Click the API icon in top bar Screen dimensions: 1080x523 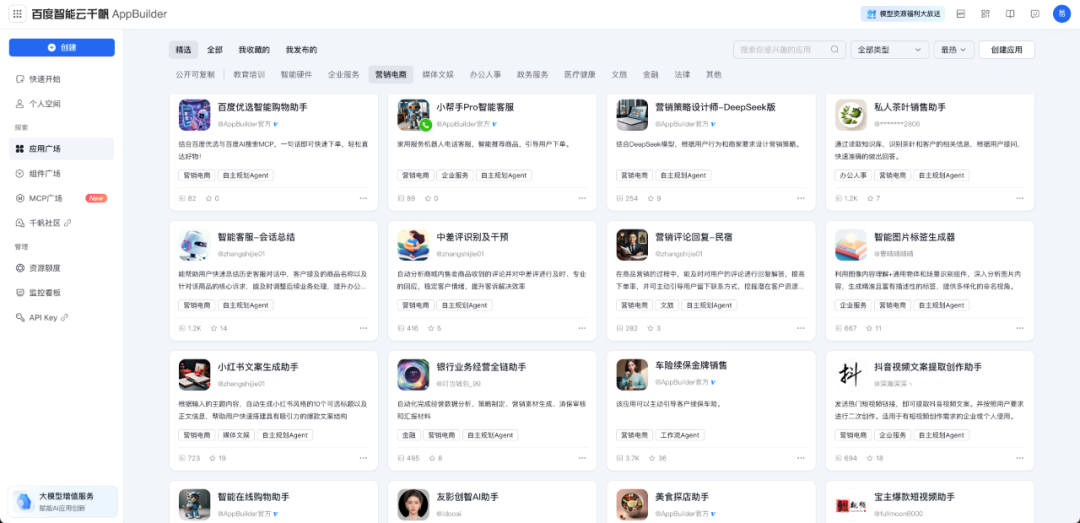click(960, 14)
